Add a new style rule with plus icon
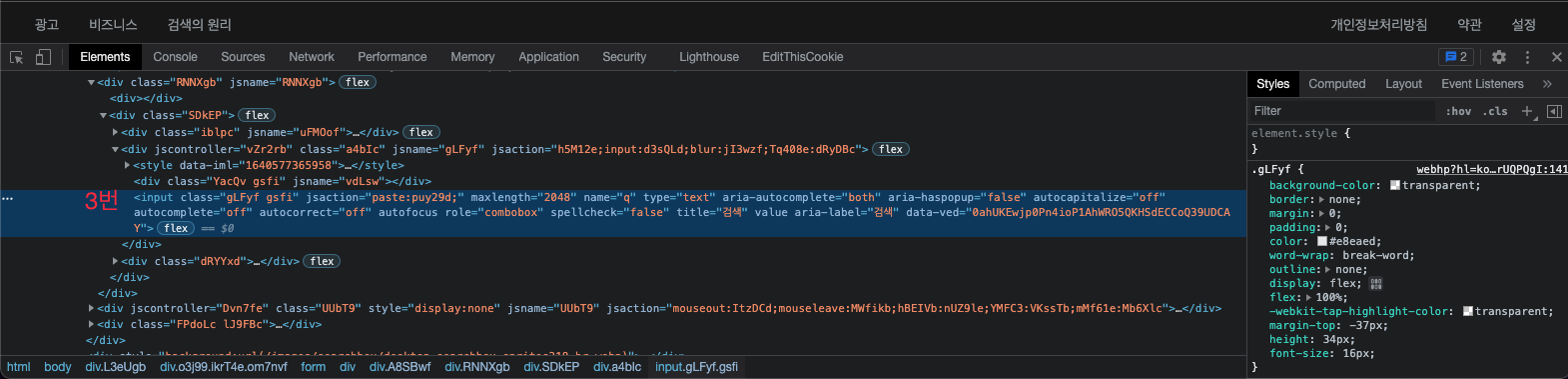Image resolution: width=1568 pixels, height=379 pixels. (x=1527, y=111)
